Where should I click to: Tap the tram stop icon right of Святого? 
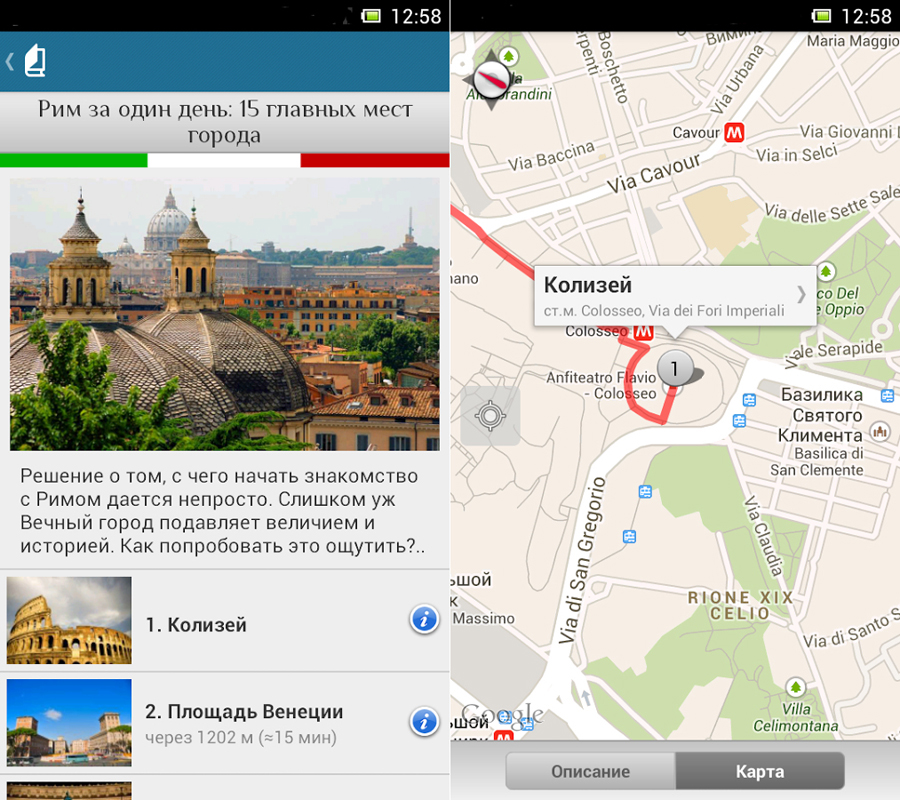[887, 395]
